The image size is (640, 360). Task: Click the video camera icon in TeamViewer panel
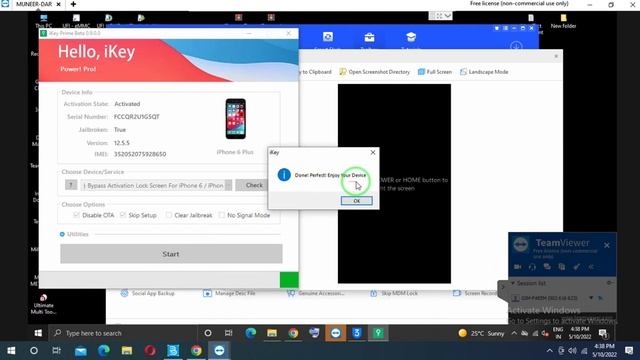pyautogui.click(x=518, y=267)
